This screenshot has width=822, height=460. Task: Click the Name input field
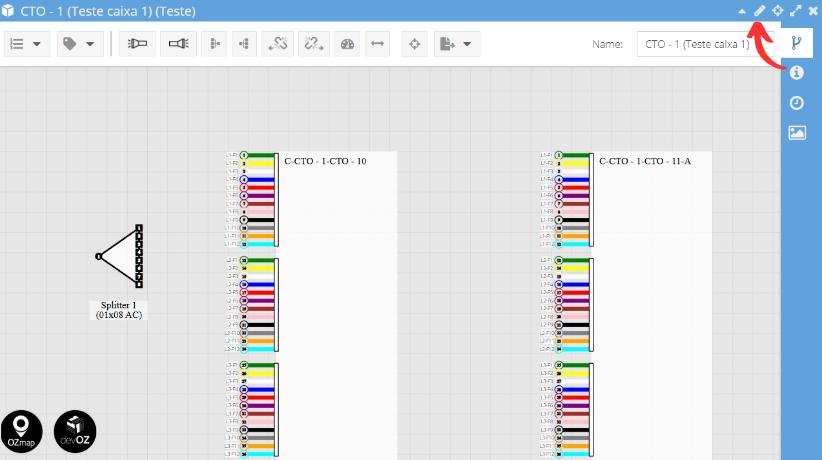click(705, 44)
